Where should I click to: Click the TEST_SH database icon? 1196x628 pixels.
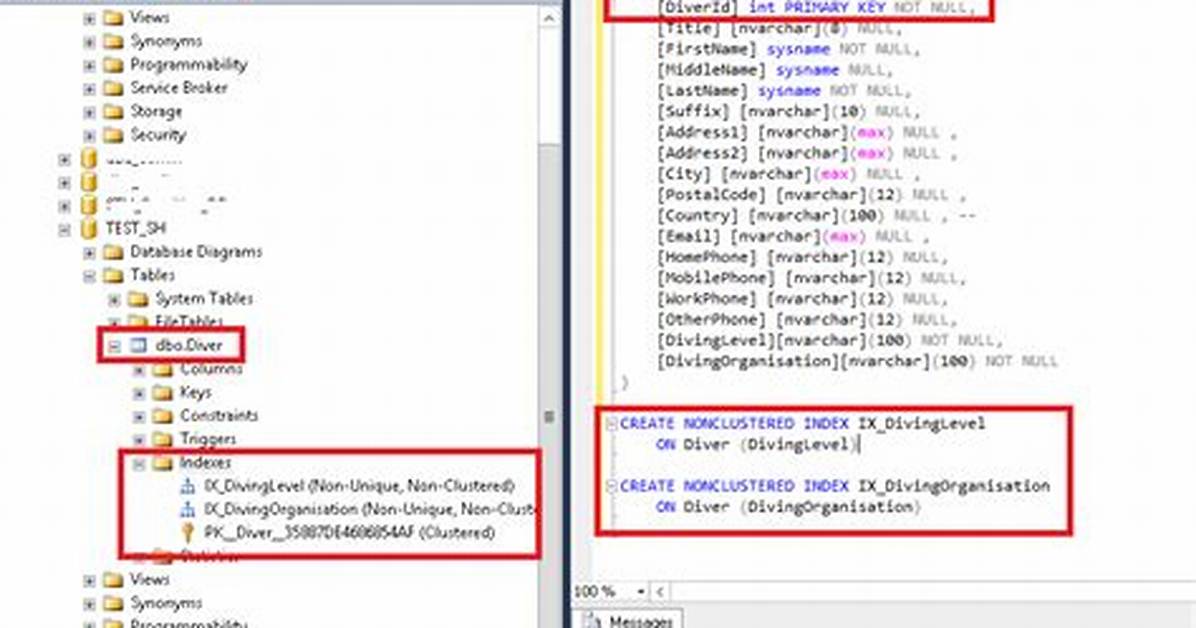coord(89,228)
